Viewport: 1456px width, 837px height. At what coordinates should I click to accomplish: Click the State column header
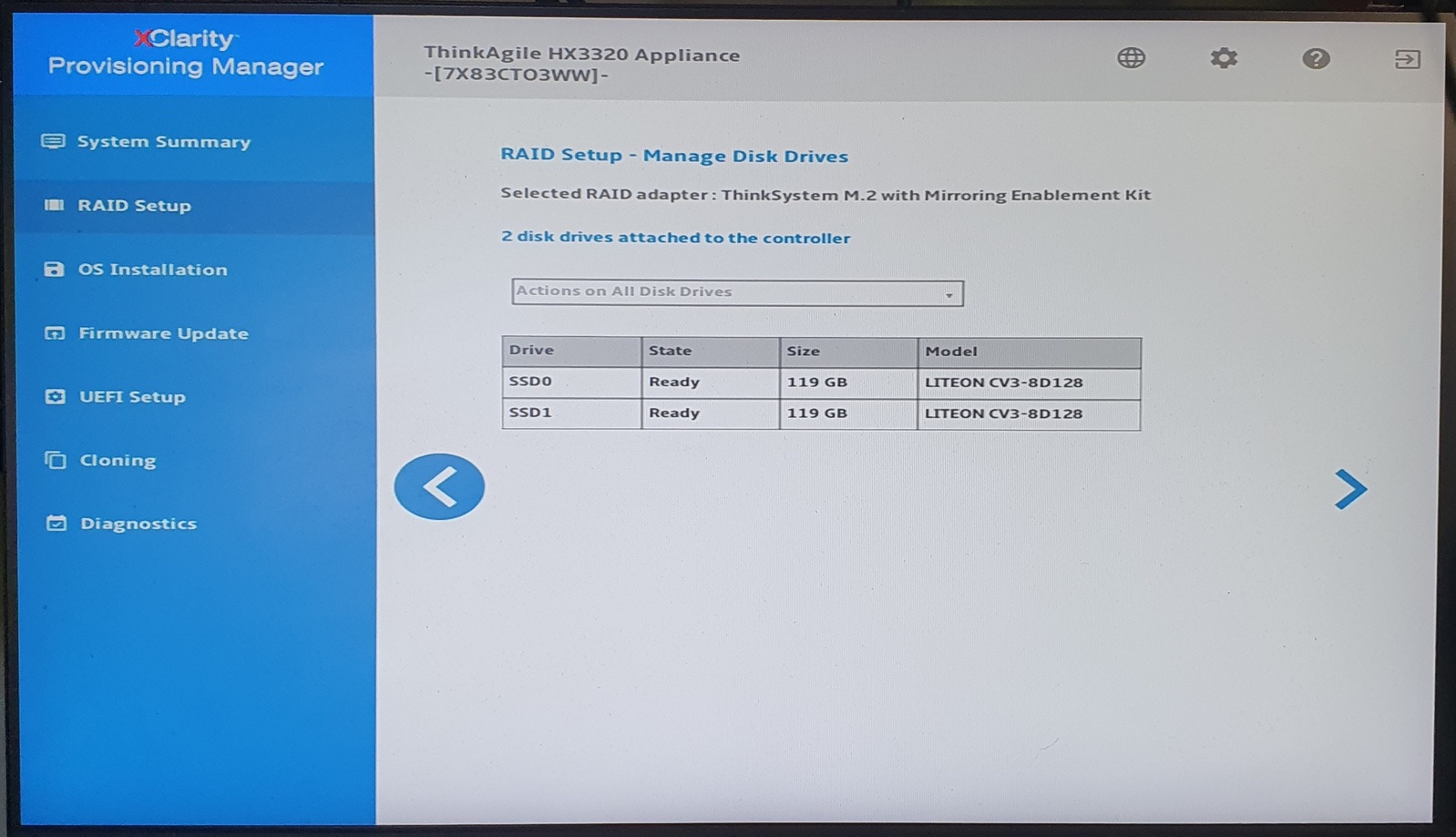(x=710, y=351)
